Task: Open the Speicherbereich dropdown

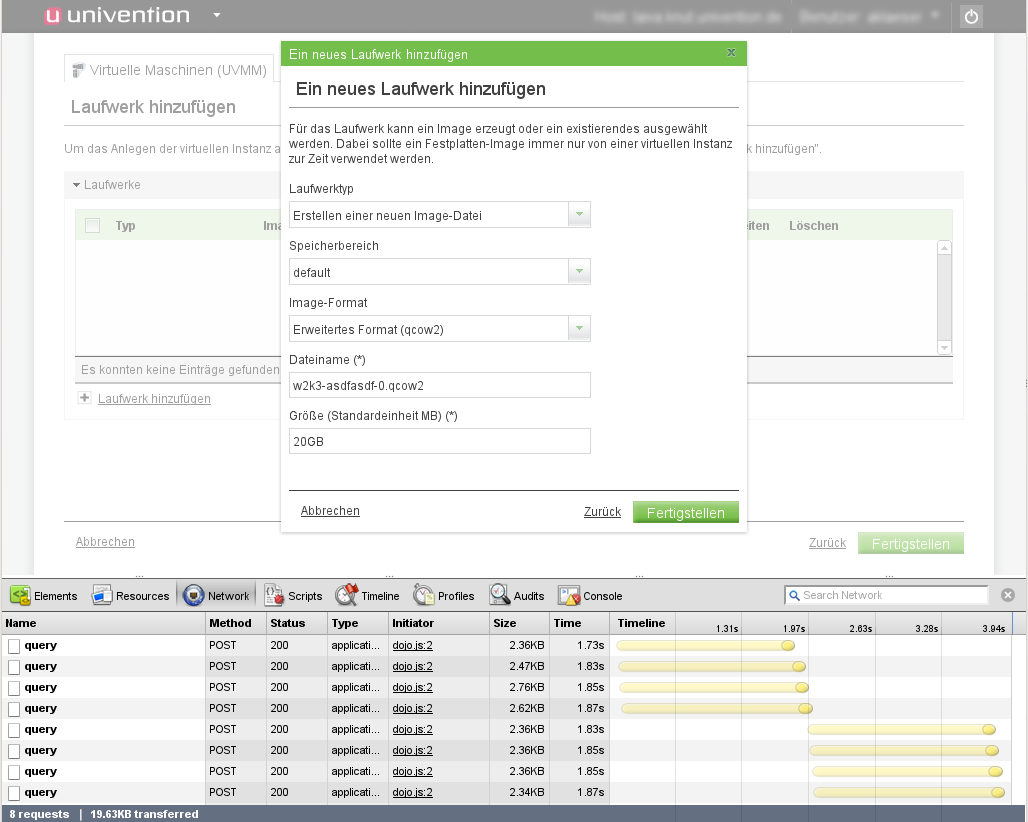Action: point(579,272)
